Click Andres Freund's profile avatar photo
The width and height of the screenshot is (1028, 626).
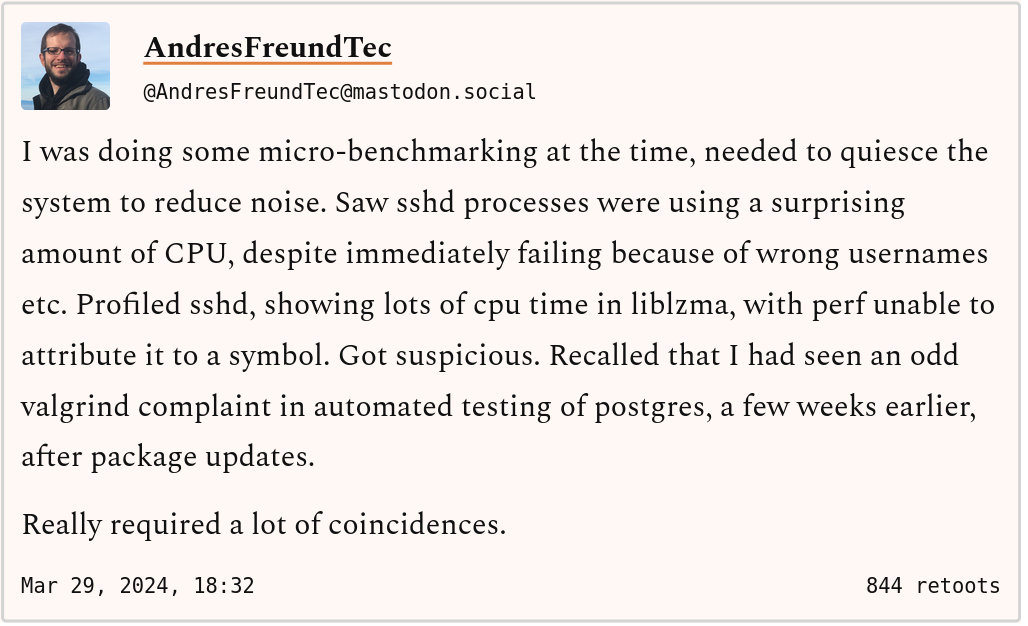65,66
